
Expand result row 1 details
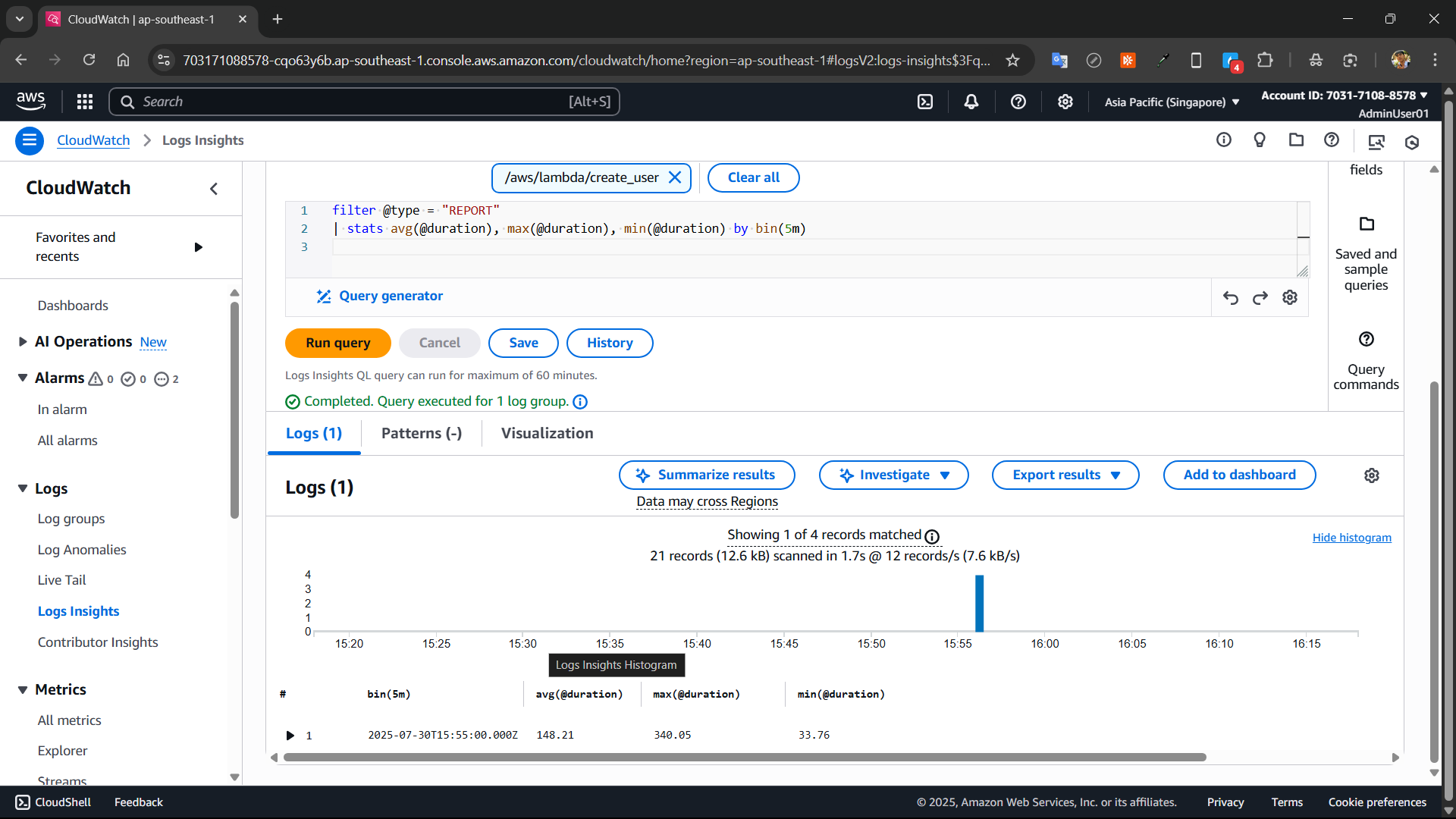[x=290, y=736]
